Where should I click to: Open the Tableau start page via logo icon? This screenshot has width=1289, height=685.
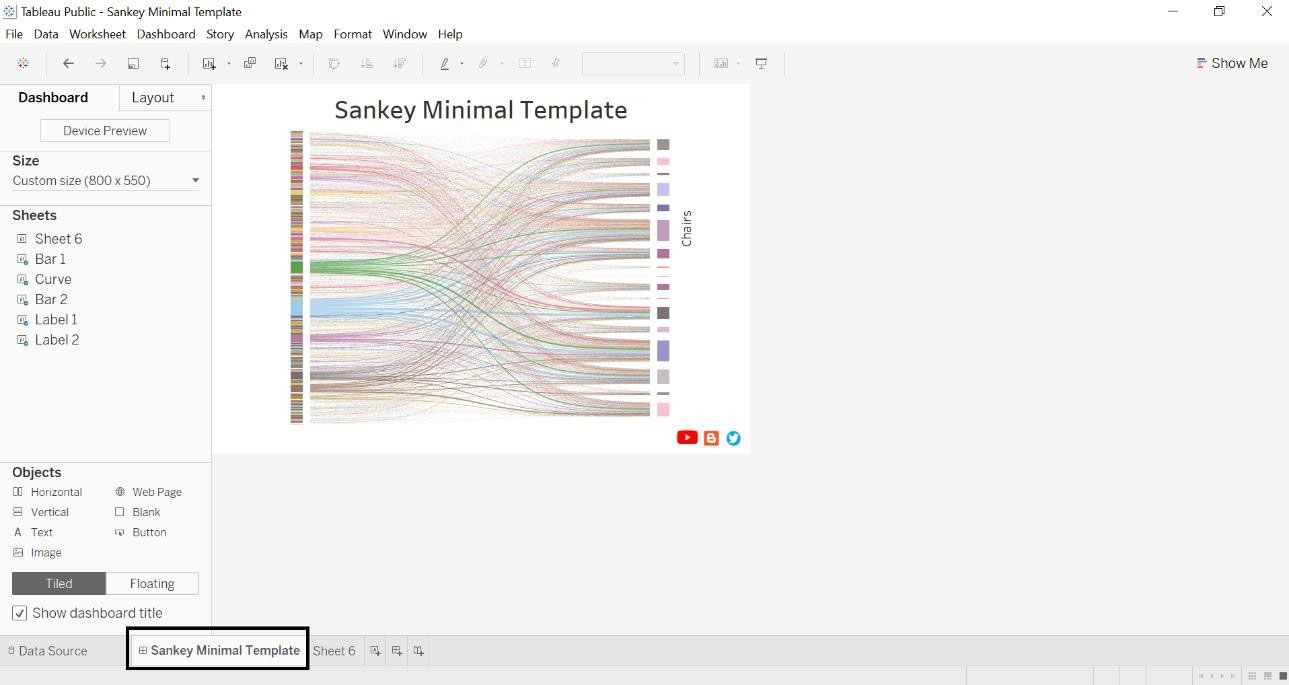(x=24, y=63)
